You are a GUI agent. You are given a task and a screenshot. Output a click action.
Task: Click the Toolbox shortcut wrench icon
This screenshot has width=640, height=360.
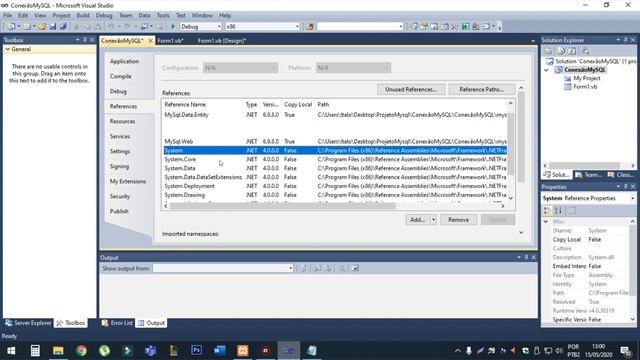coord(455,27)
